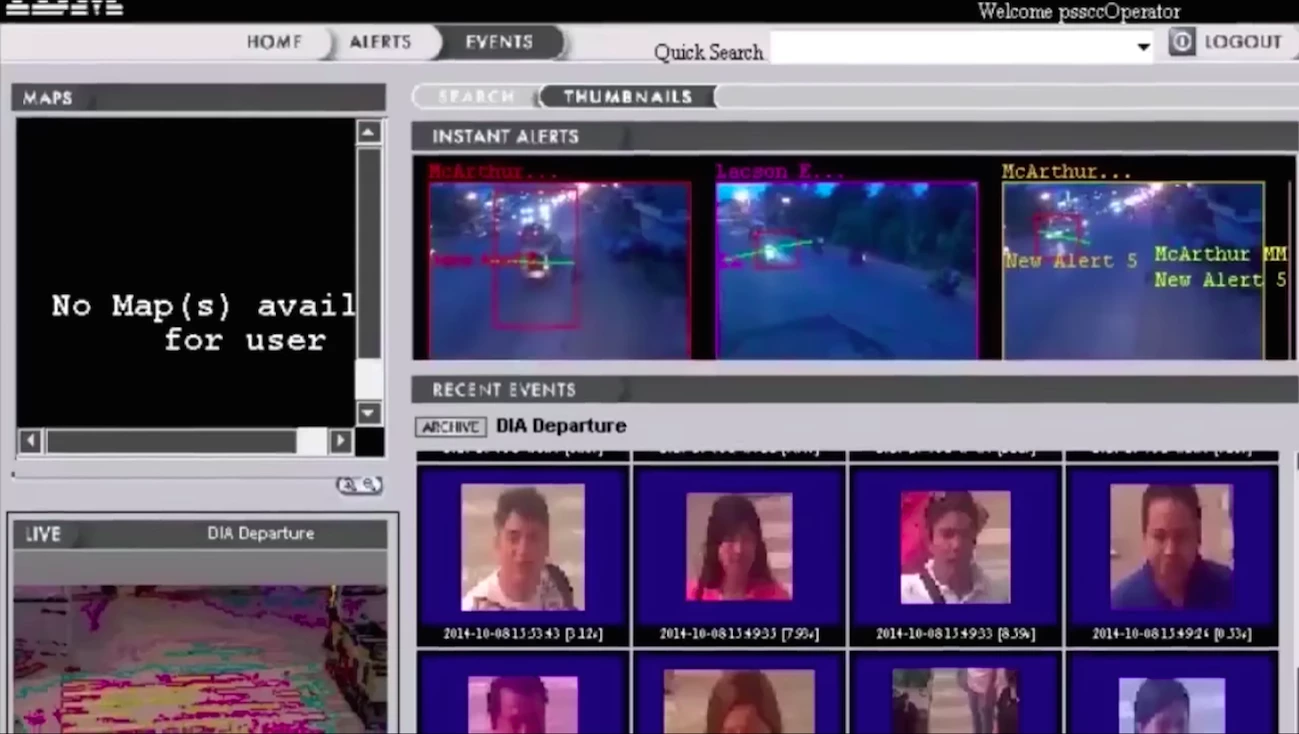Image resolution: width=1299 pixels, height=734 pixels.
Task: Open the first face capture under DIA Departure
Action: click(522, 546)
